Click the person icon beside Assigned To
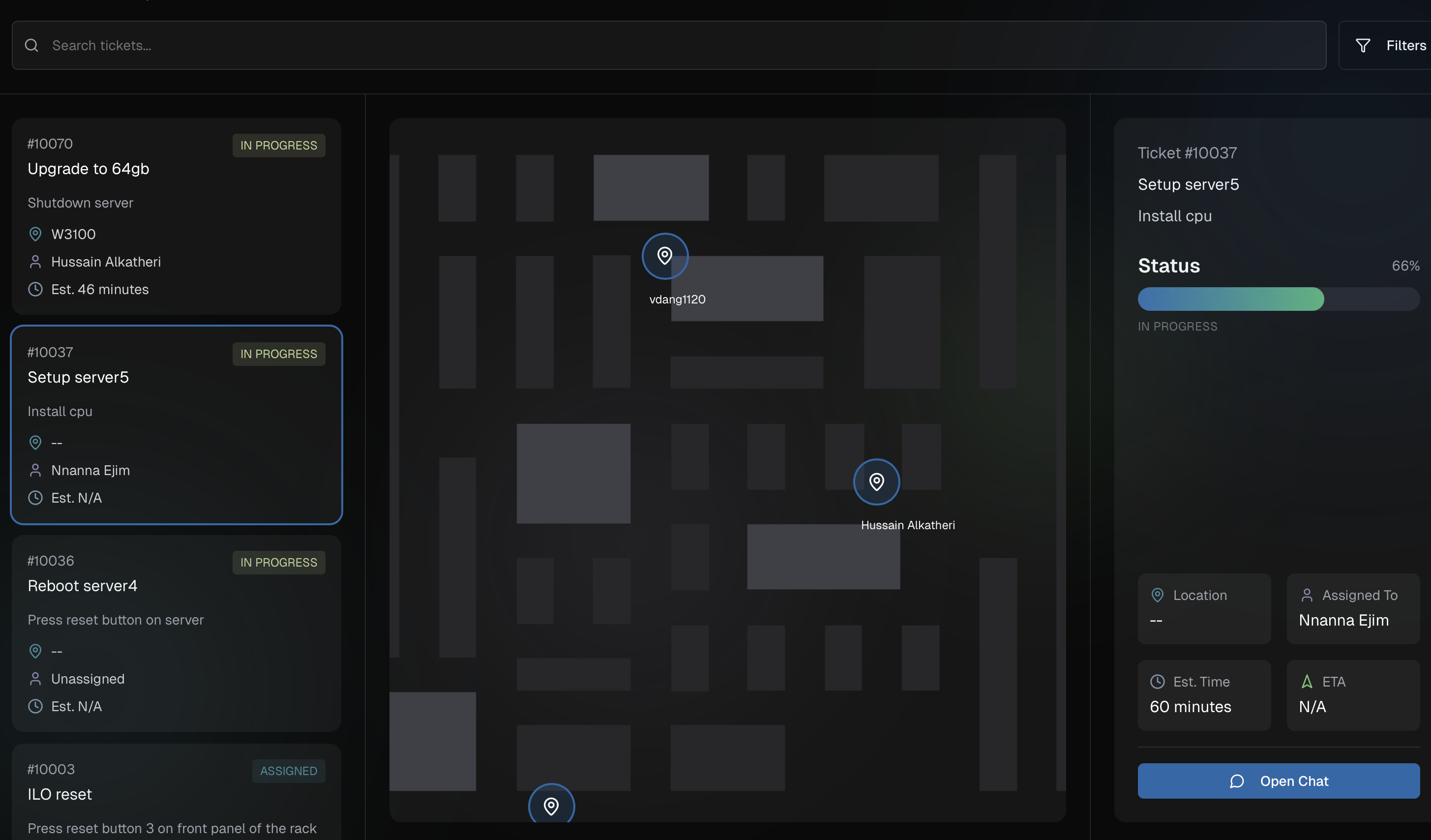Image resolution: width=1431 pixels, height=840 pixels. point(1307,595)
